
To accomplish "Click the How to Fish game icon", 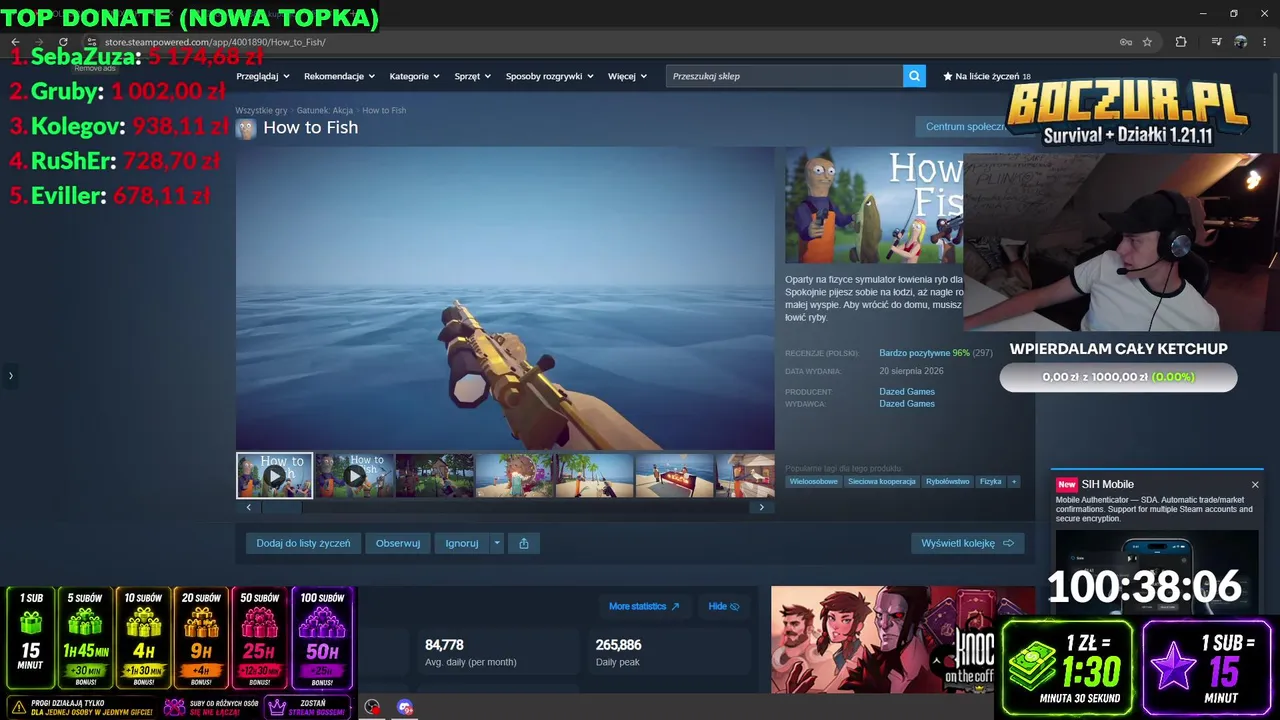I will pos(246,128).
